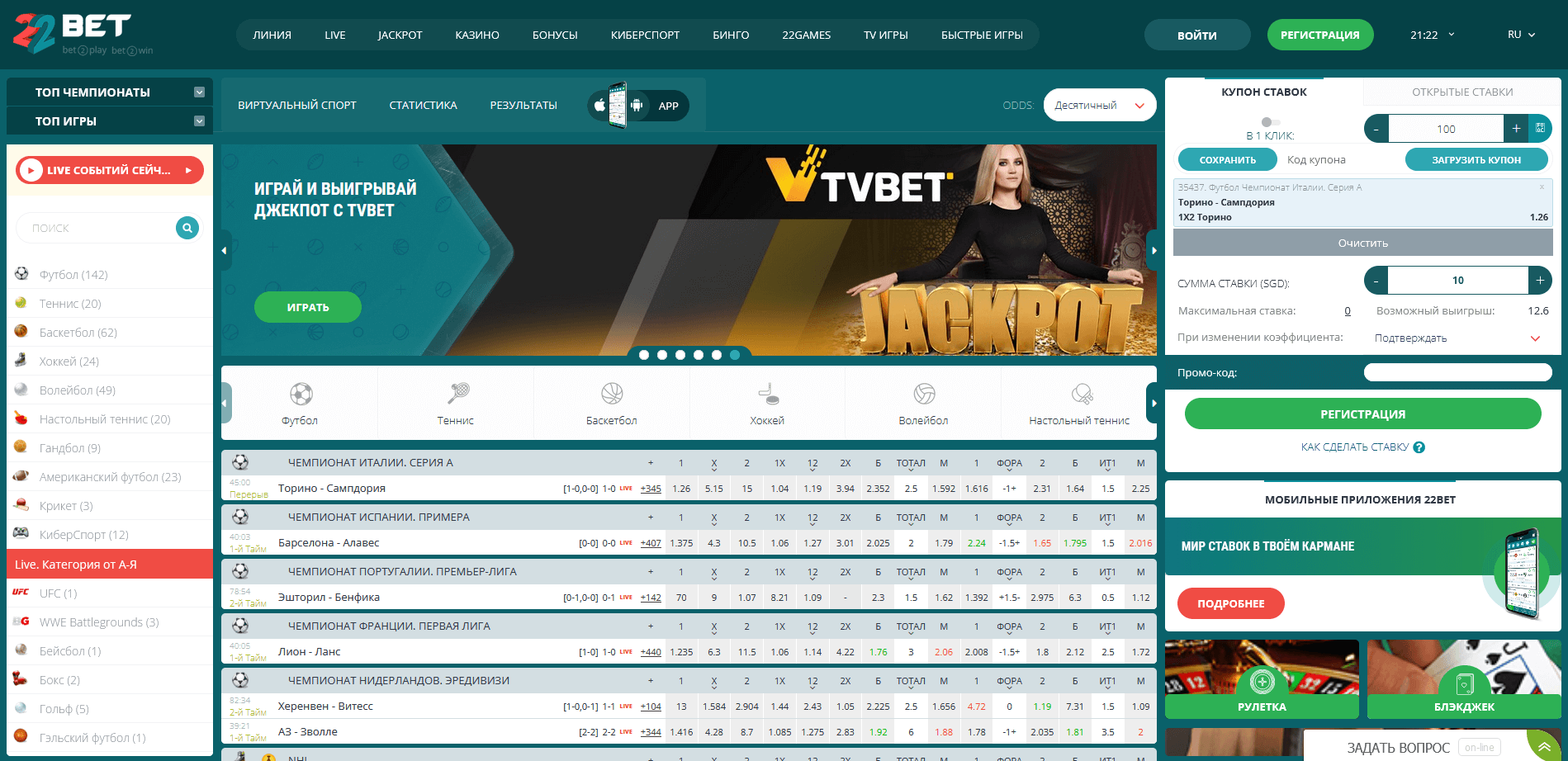
Task: Open the RU language dropdown
Action: coord(1521,35)
